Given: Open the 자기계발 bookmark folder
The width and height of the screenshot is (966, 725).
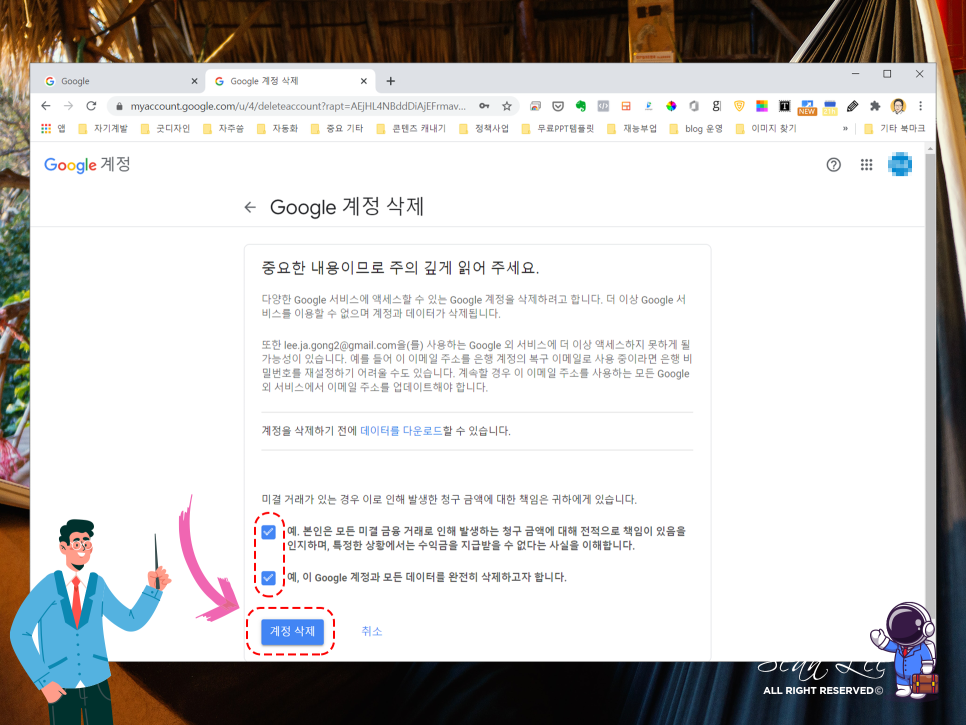Looking at the screenshot, I should pos(103,128).
